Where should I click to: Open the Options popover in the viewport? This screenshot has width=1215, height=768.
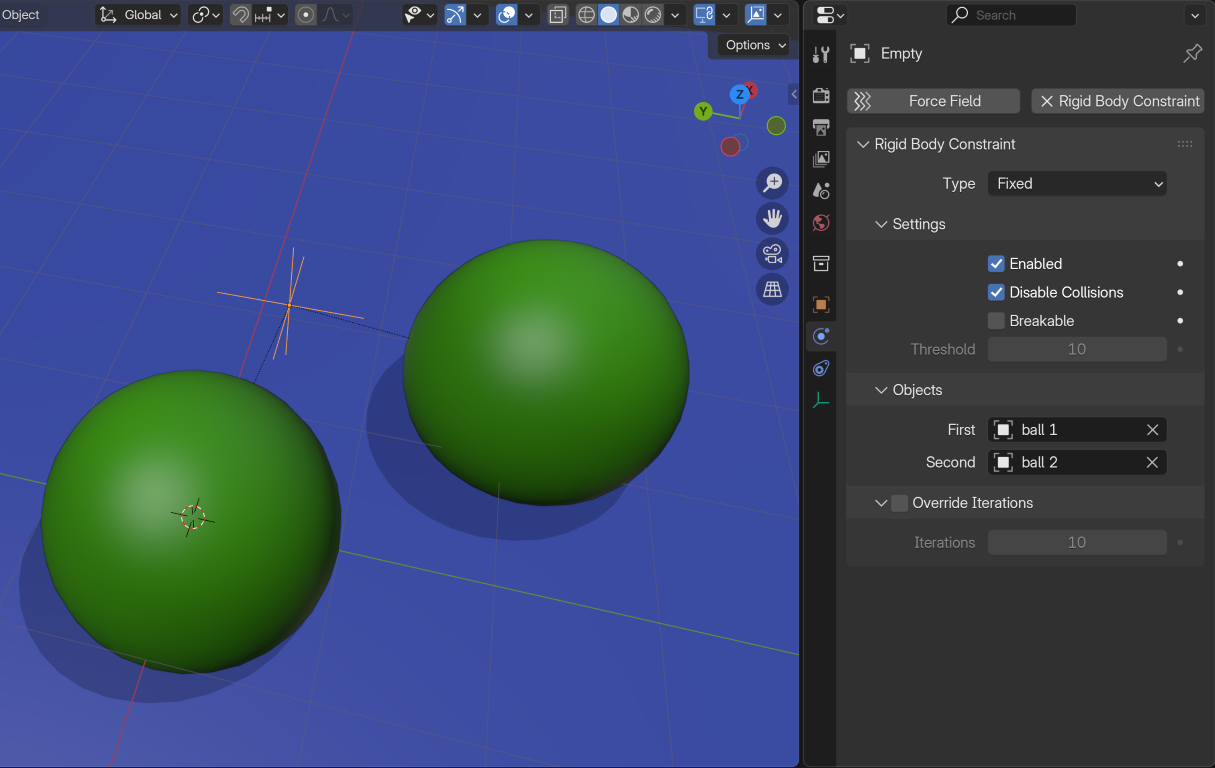click(752, 45)
